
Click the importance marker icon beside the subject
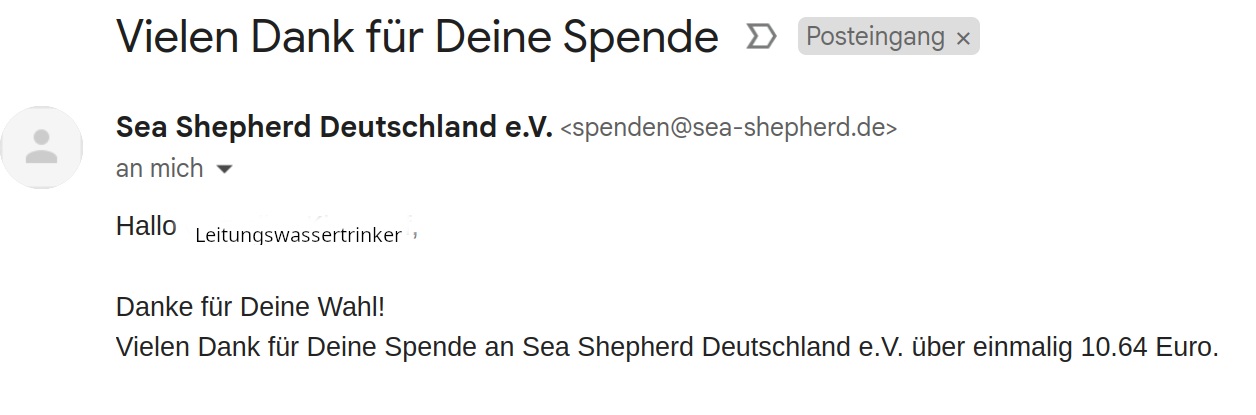click(x=761, y=38)
